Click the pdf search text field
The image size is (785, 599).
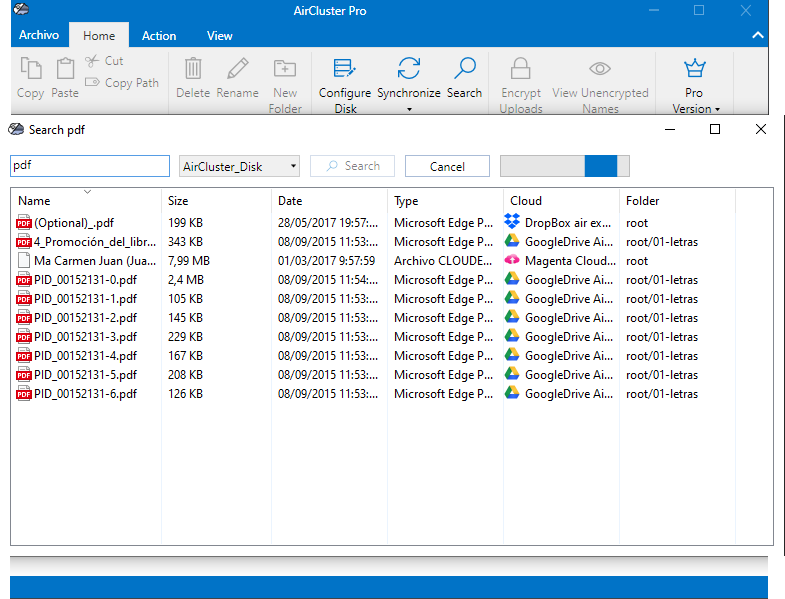pyautogui.click(x=90, y=166)
